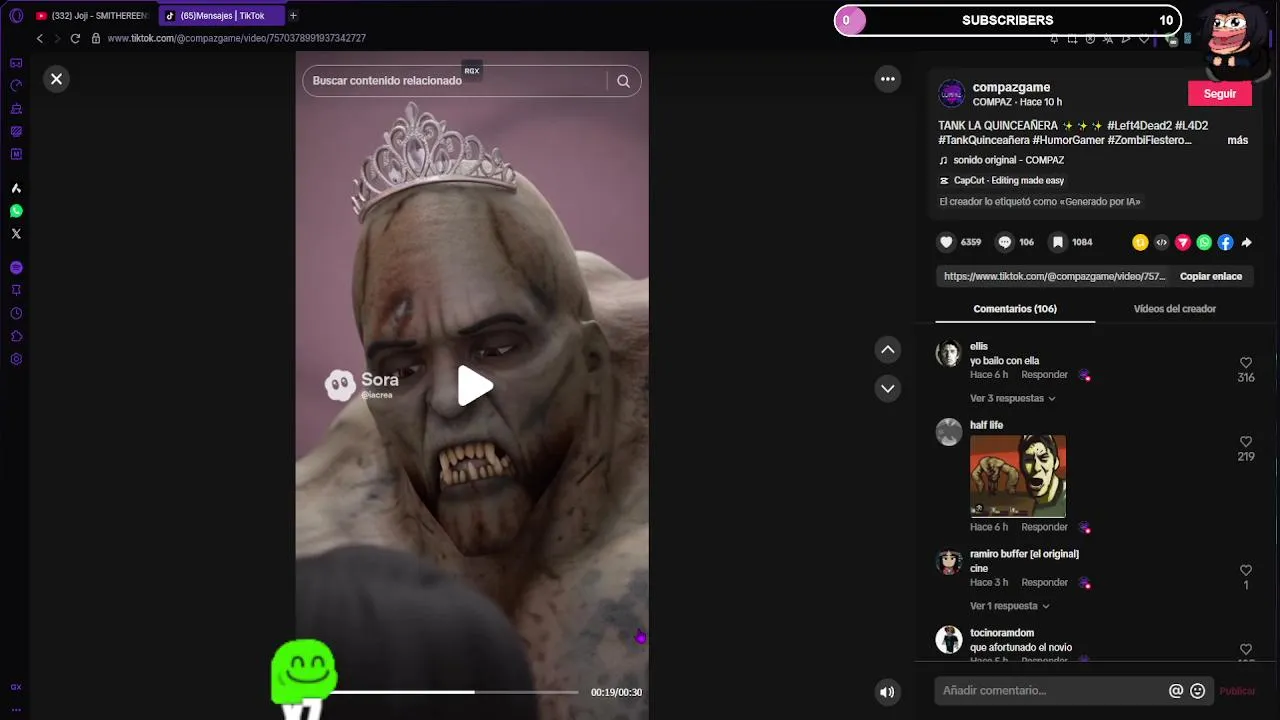This screenshot has width=1280, height=720.
Task: Like ellis's comment
Action: 1246,363
